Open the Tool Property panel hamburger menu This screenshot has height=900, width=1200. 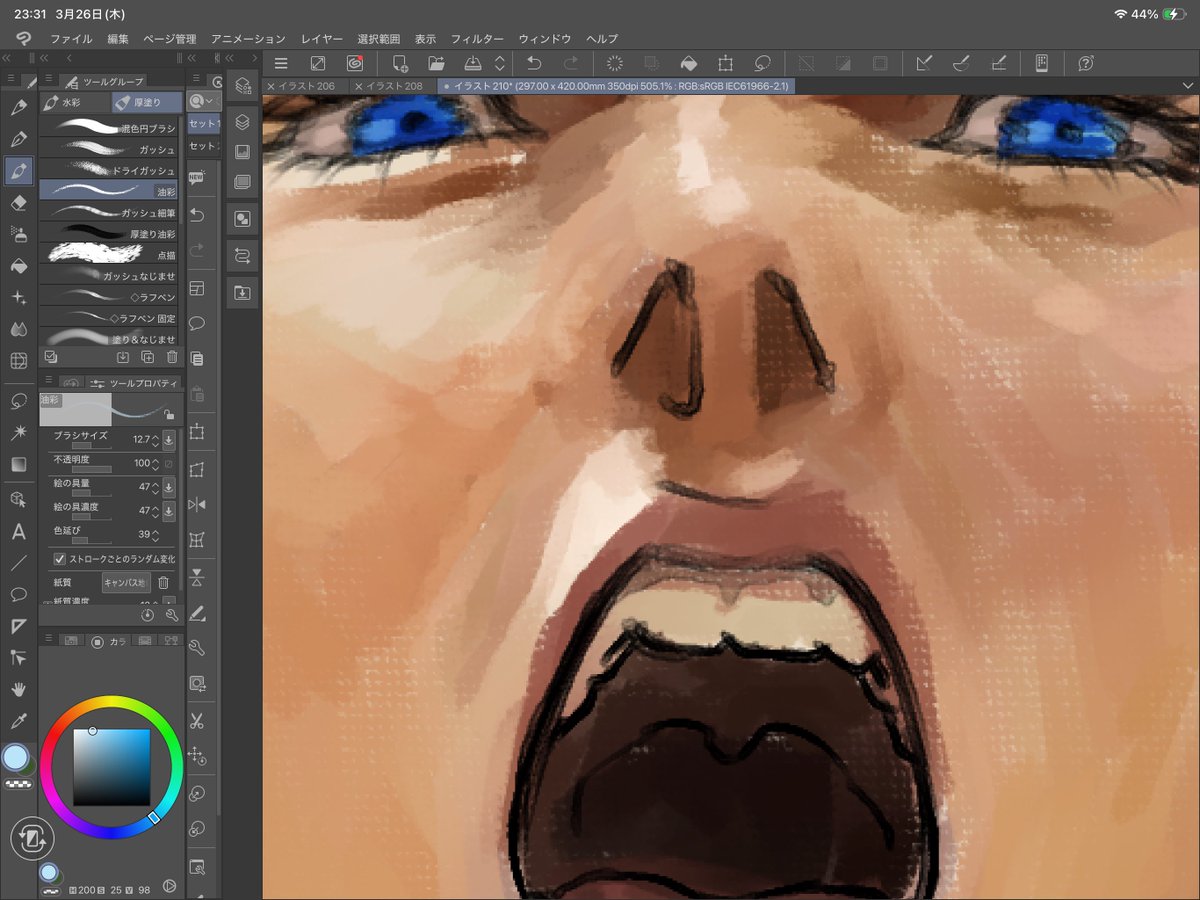47,382
